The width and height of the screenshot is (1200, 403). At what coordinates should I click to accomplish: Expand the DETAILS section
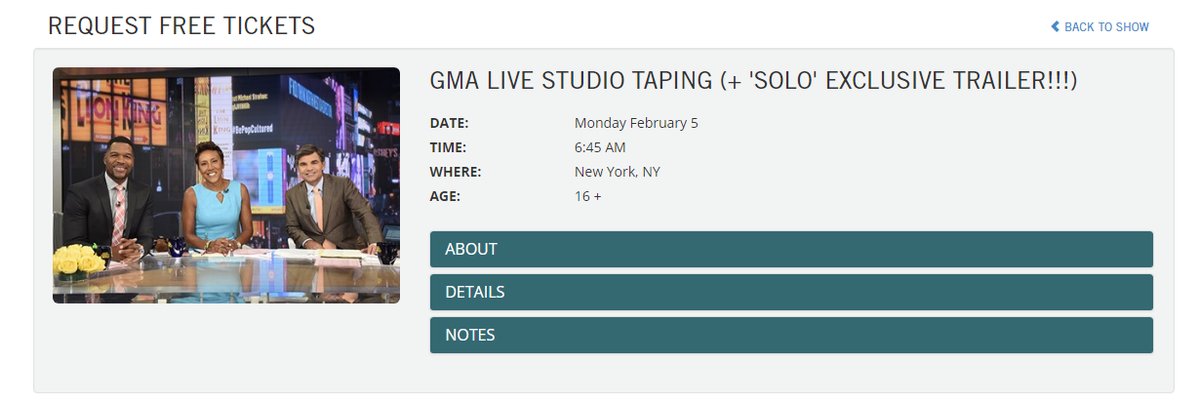click(x=791, y=292)
